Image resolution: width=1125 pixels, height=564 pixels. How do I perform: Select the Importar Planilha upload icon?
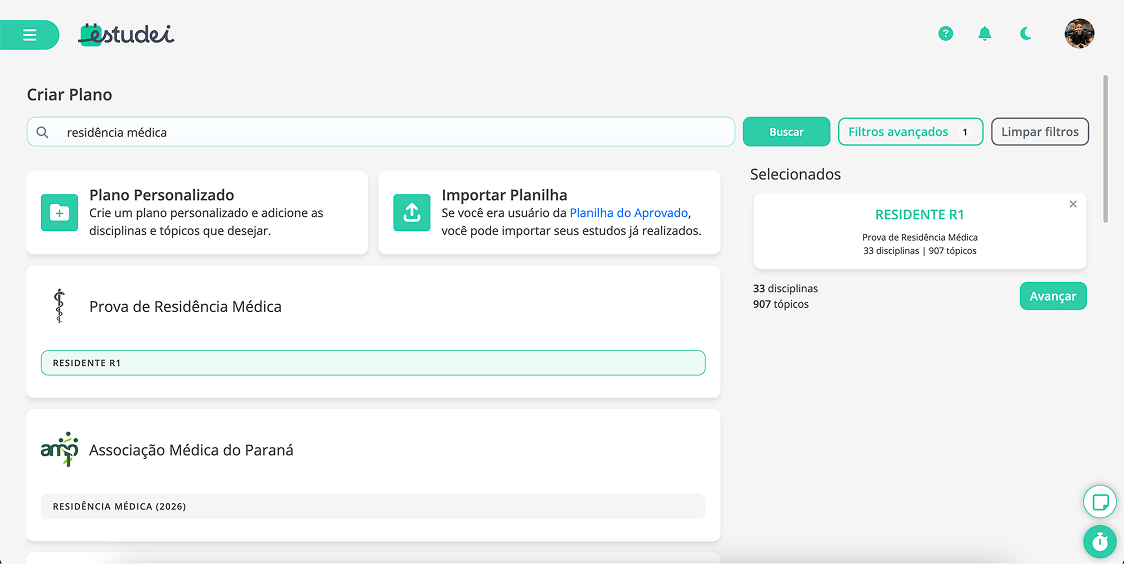(412, 213)
